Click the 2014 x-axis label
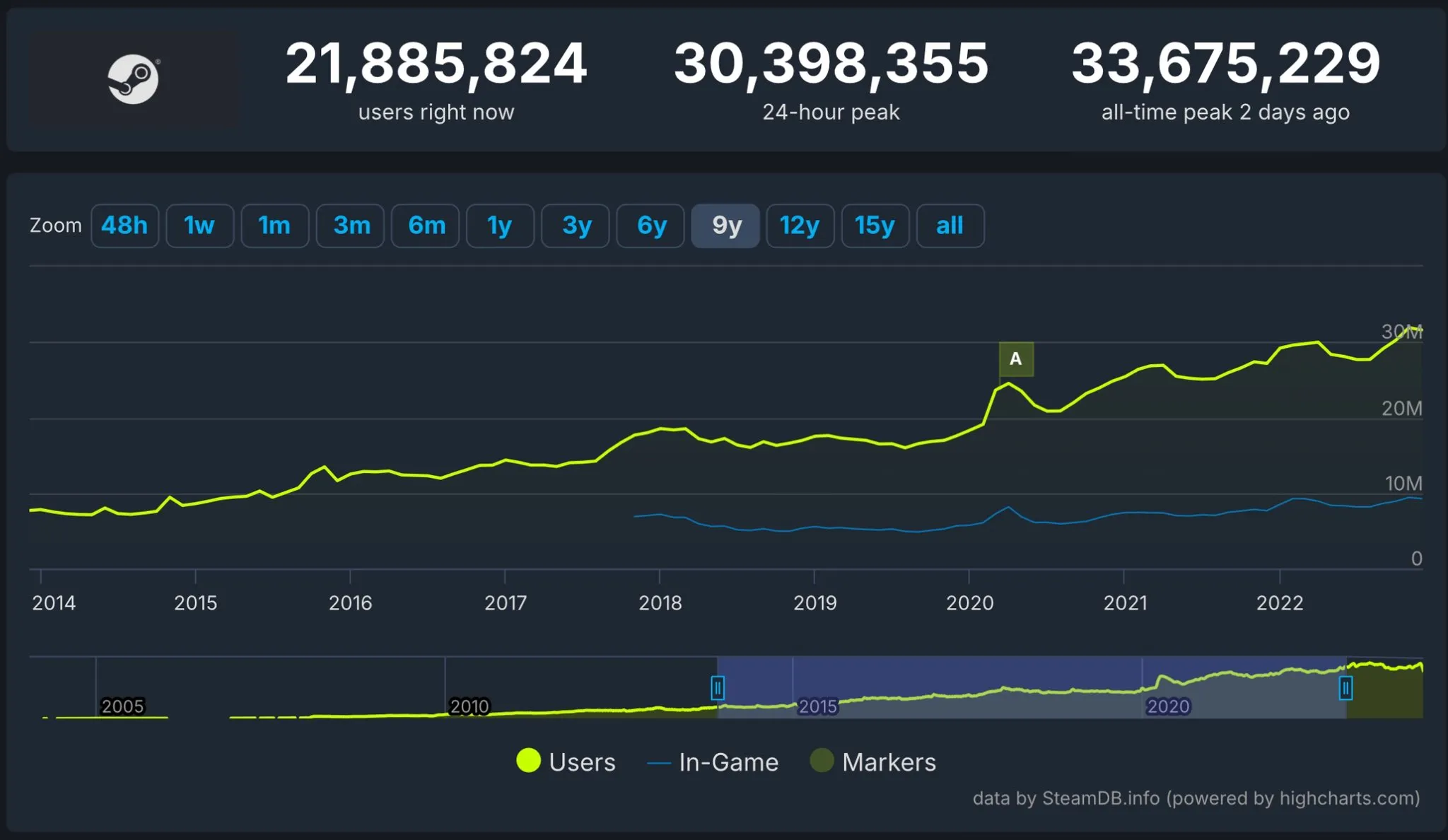Image resolution: width=1448 pixels, height=840 pixels. tap(54, 603)
